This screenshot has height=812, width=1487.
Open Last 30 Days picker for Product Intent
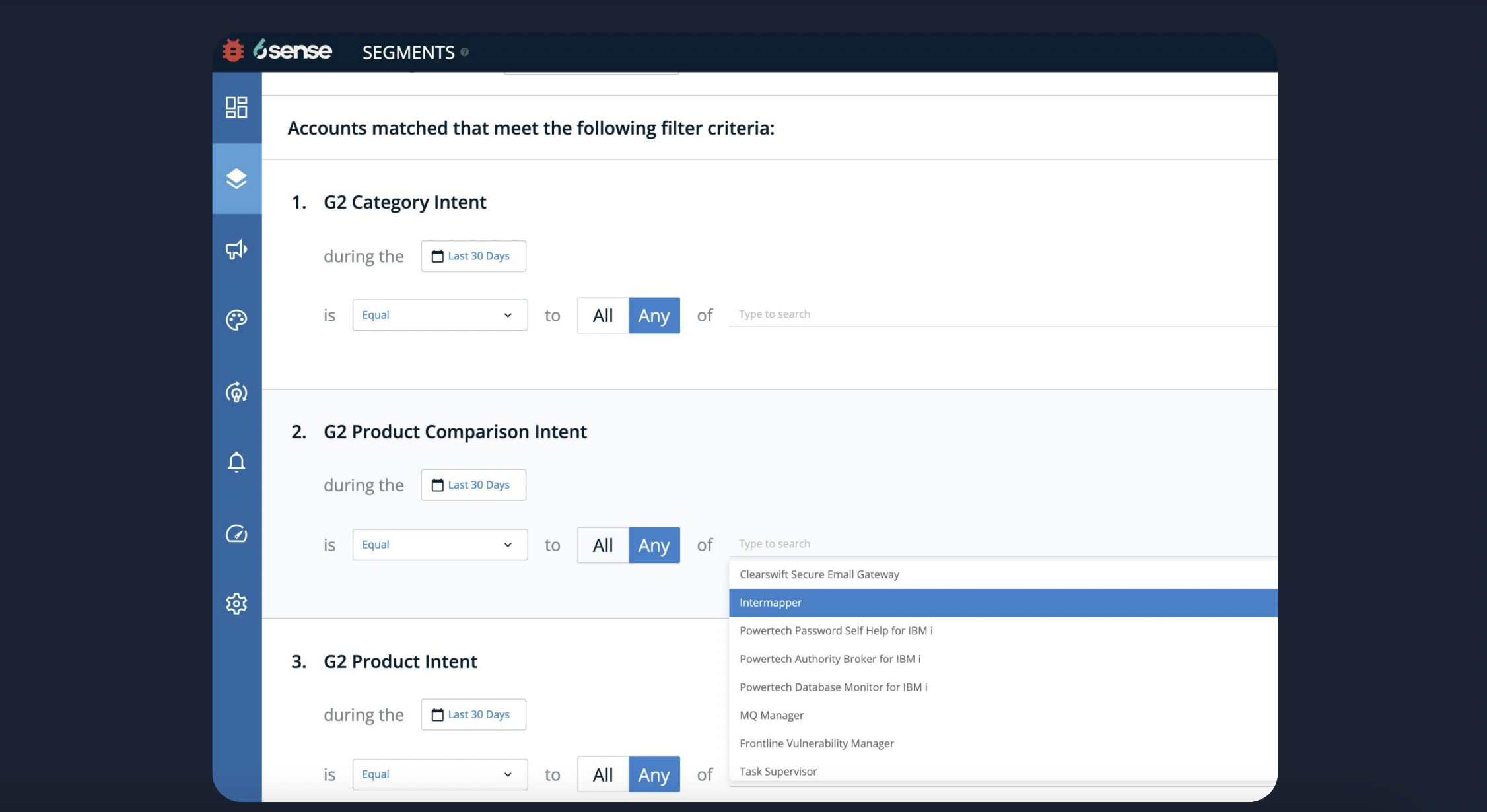click(473, 714)
